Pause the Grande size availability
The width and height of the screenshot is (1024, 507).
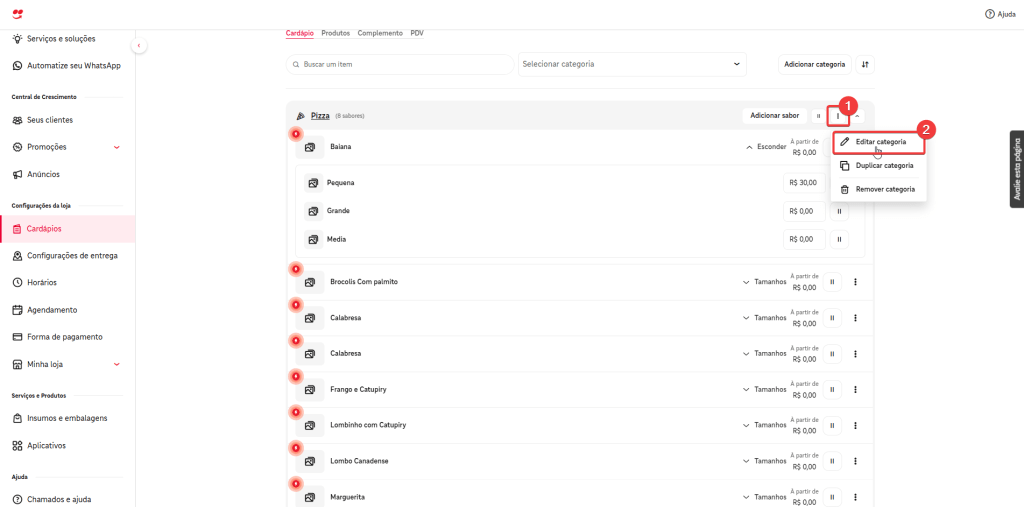click(x=839, y=211)
